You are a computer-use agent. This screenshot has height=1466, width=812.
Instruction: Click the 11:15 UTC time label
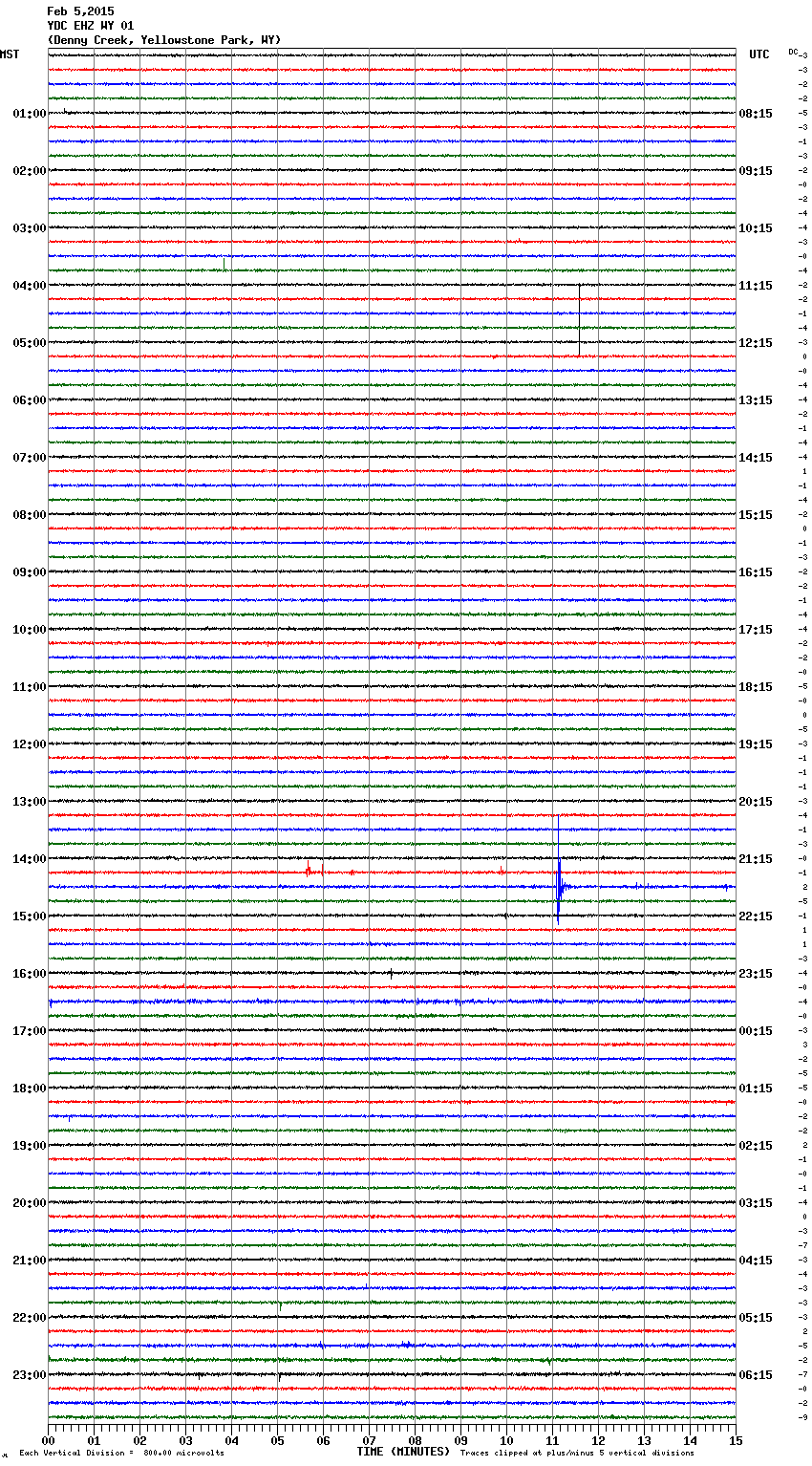point(756,286)
